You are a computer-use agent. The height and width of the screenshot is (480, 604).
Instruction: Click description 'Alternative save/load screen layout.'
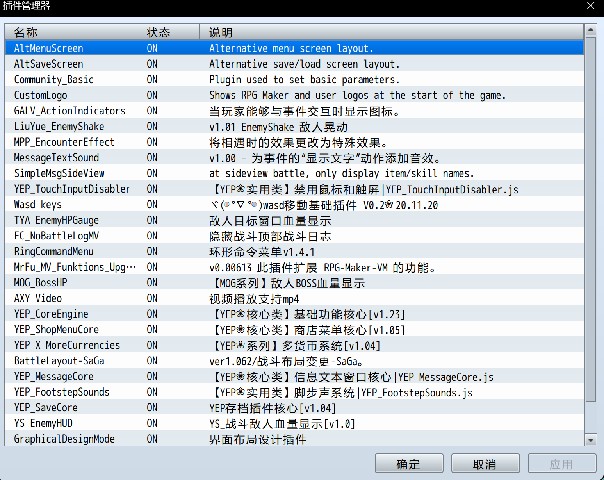click(304, 64)
